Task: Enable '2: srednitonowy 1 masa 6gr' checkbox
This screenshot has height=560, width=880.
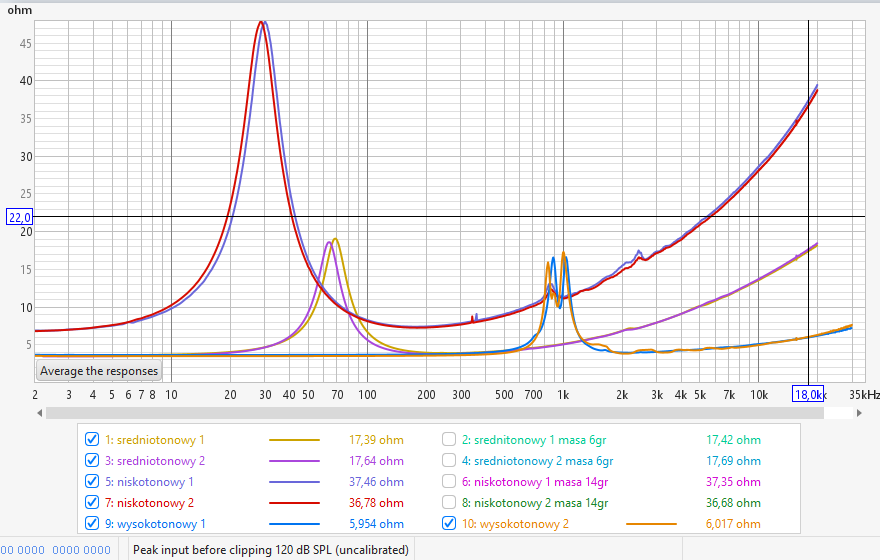Action: (449, 439)
